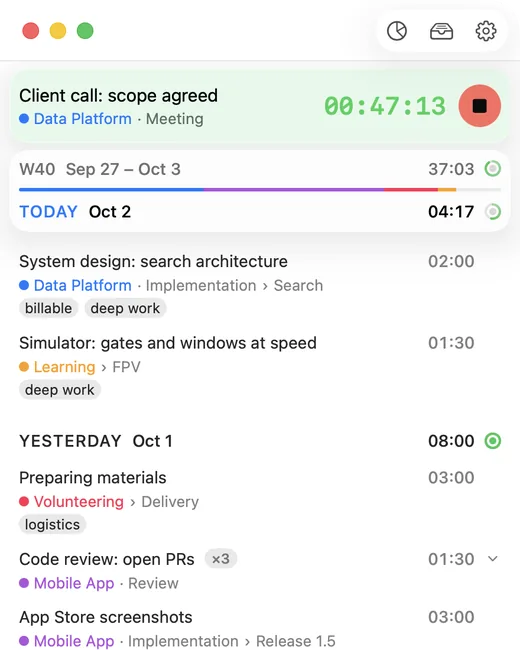Select deep work tag under System design
This screenshot has width=520, height=650.
pyautogui.click(x=125, y=308)
